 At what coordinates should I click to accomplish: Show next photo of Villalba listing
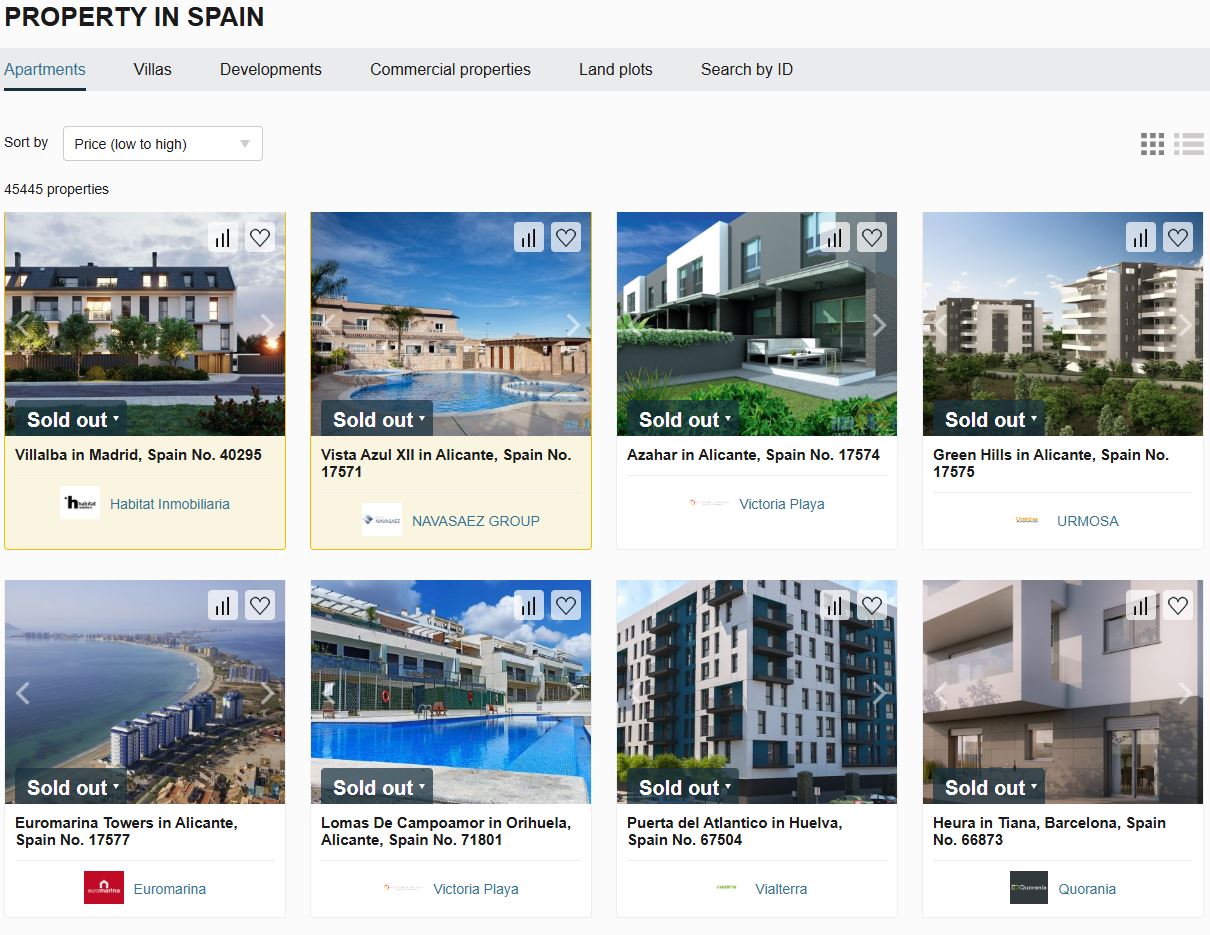(x=267, y=324)
